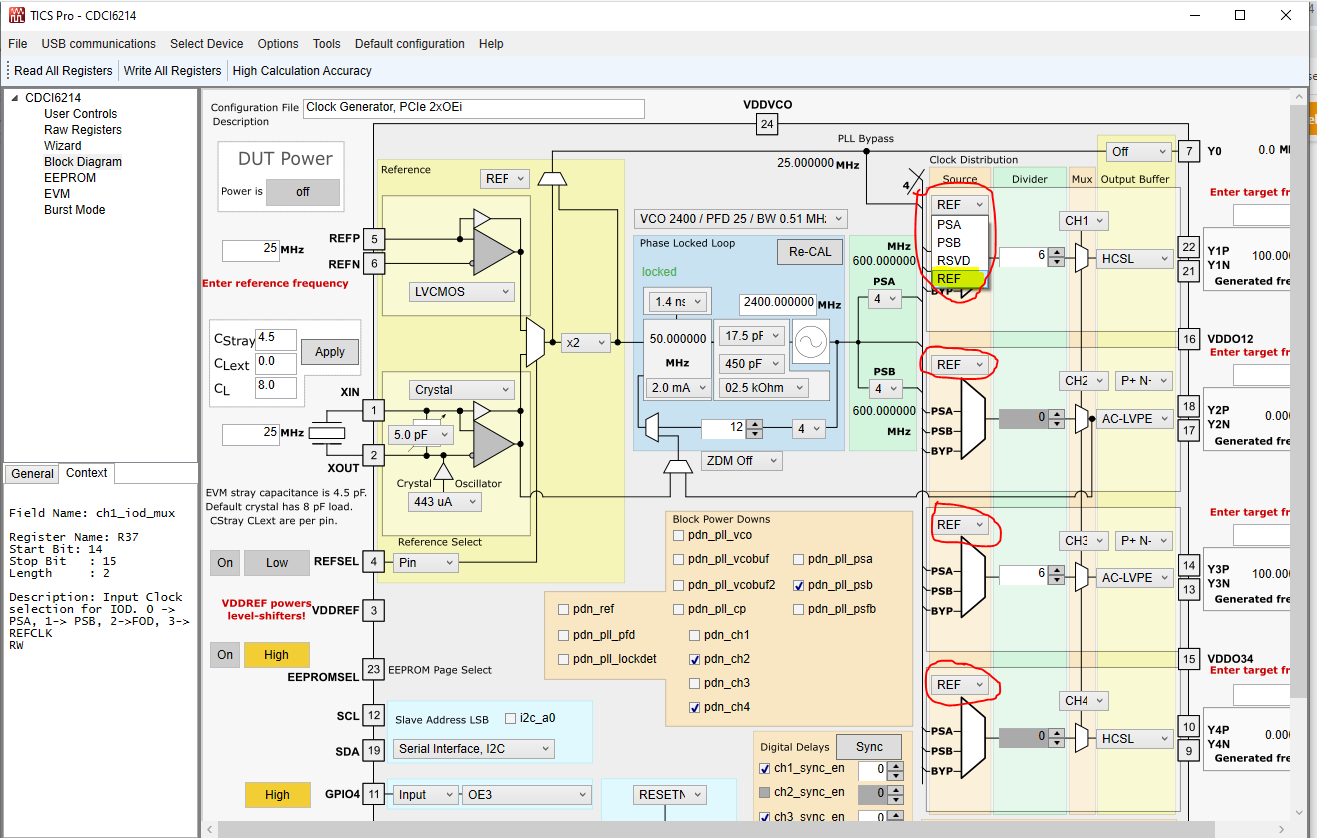
Task: Open the ZDM Off dropdown
Action: coord(741,461)
